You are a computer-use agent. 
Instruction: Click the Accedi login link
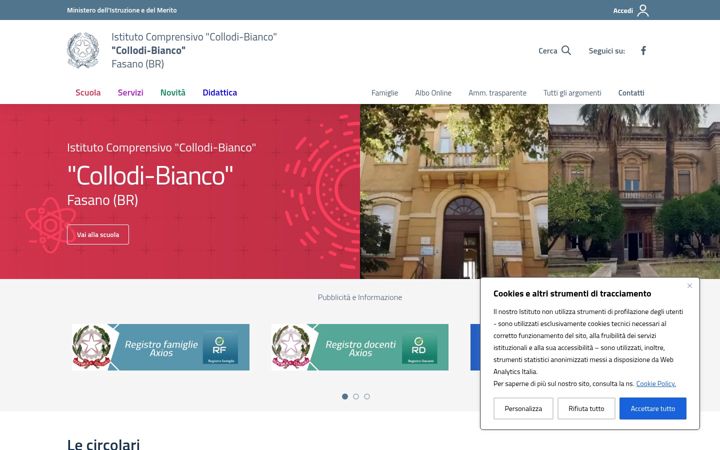coord(623,11)
